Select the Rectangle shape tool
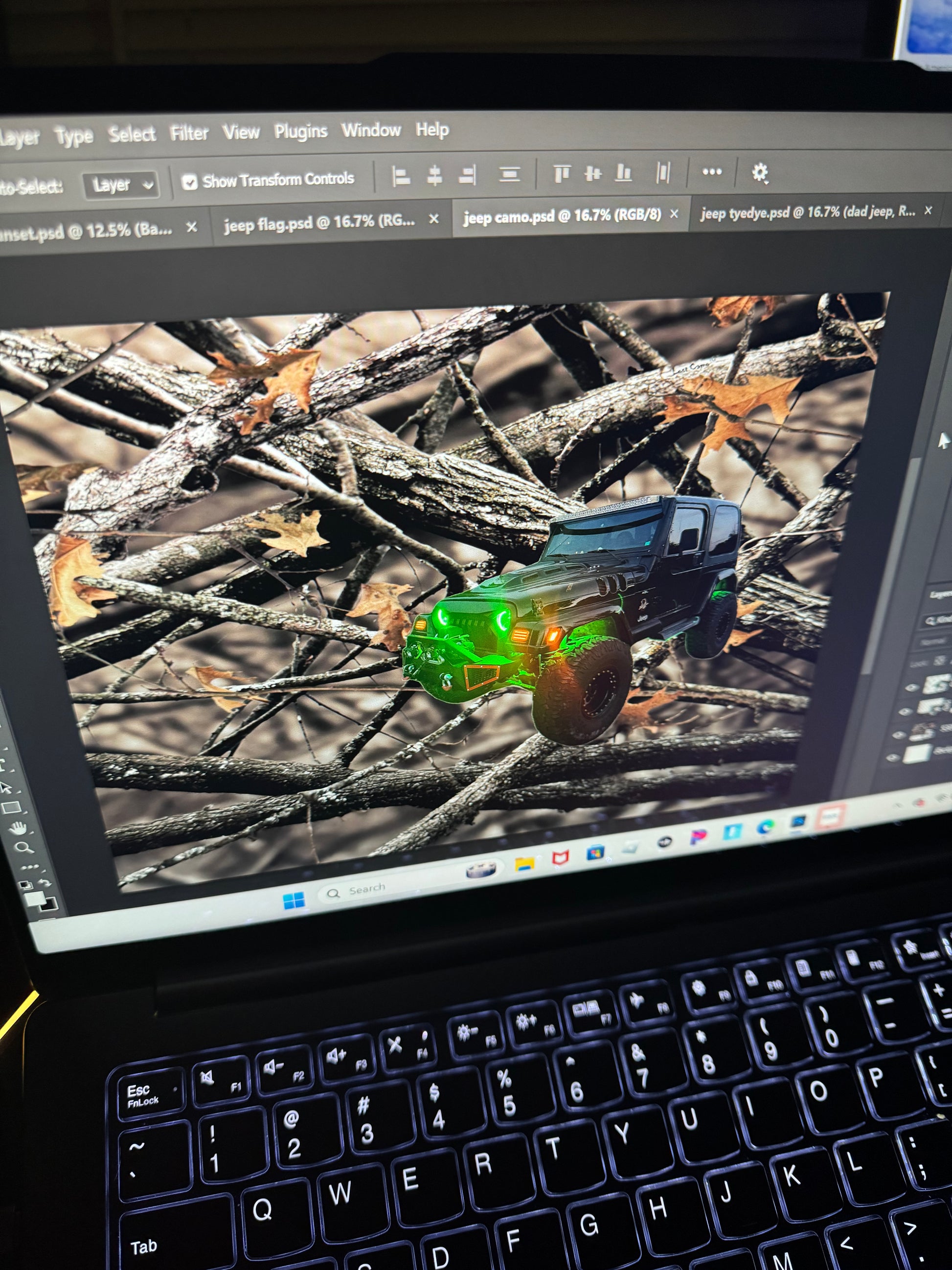Screen dimensions: 952x1270 click(x=11, y=808)
